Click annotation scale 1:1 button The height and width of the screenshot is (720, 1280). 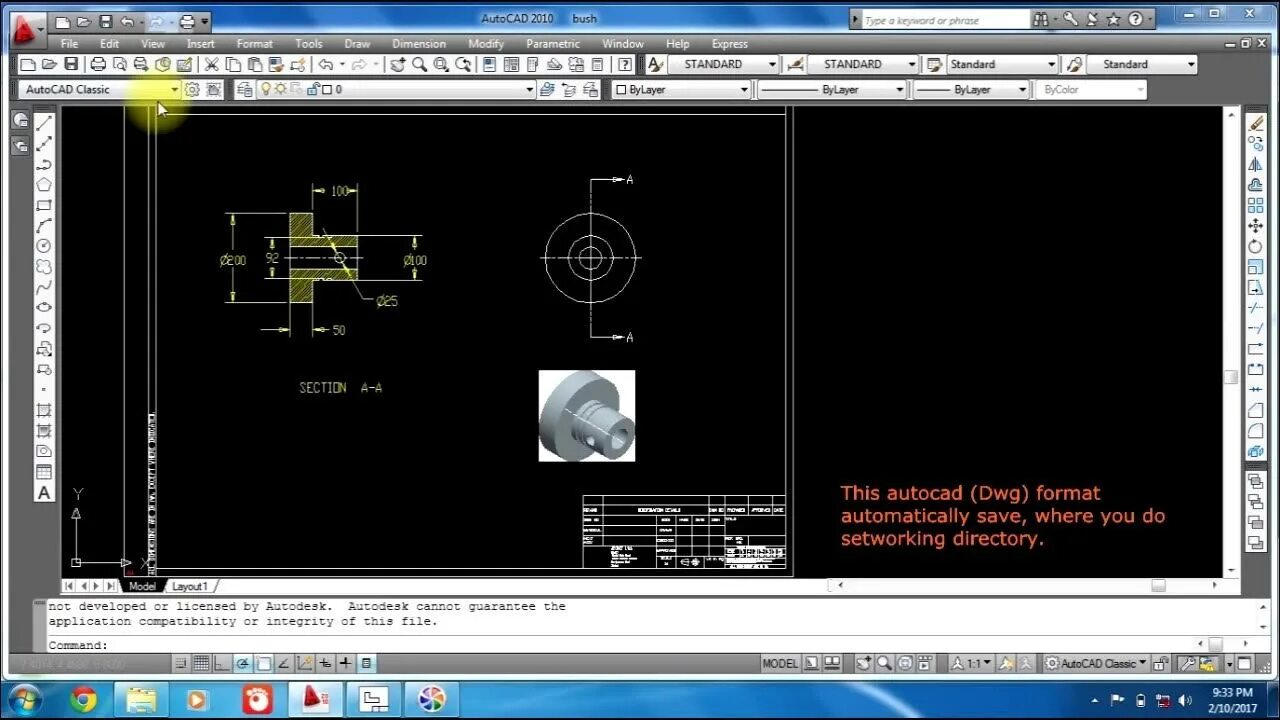(x=970, y=663)
